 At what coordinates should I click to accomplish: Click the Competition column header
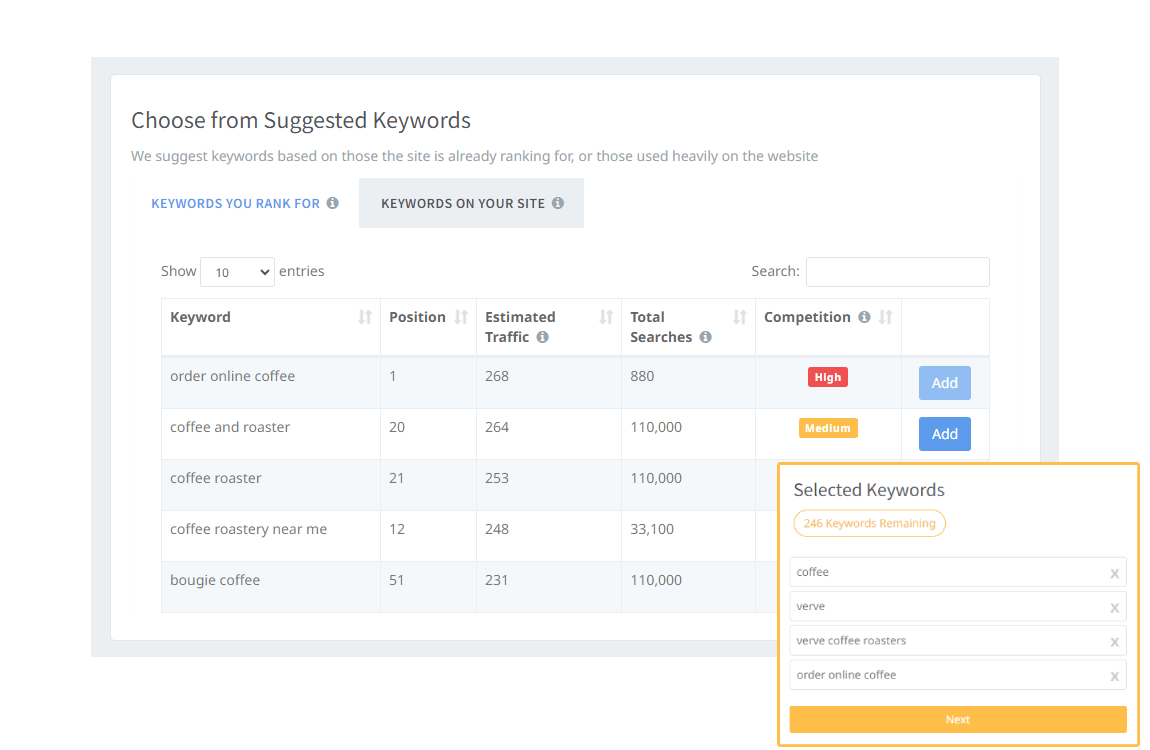point(828,327)
